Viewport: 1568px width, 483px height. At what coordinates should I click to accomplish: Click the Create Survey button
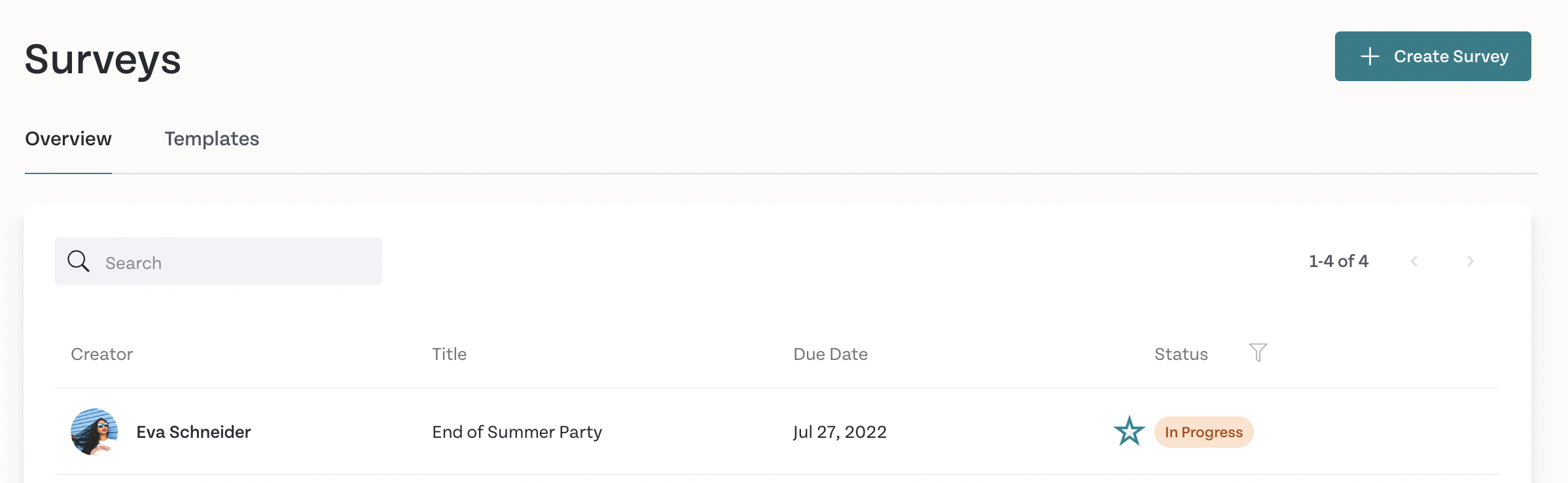click(1433, 56)
